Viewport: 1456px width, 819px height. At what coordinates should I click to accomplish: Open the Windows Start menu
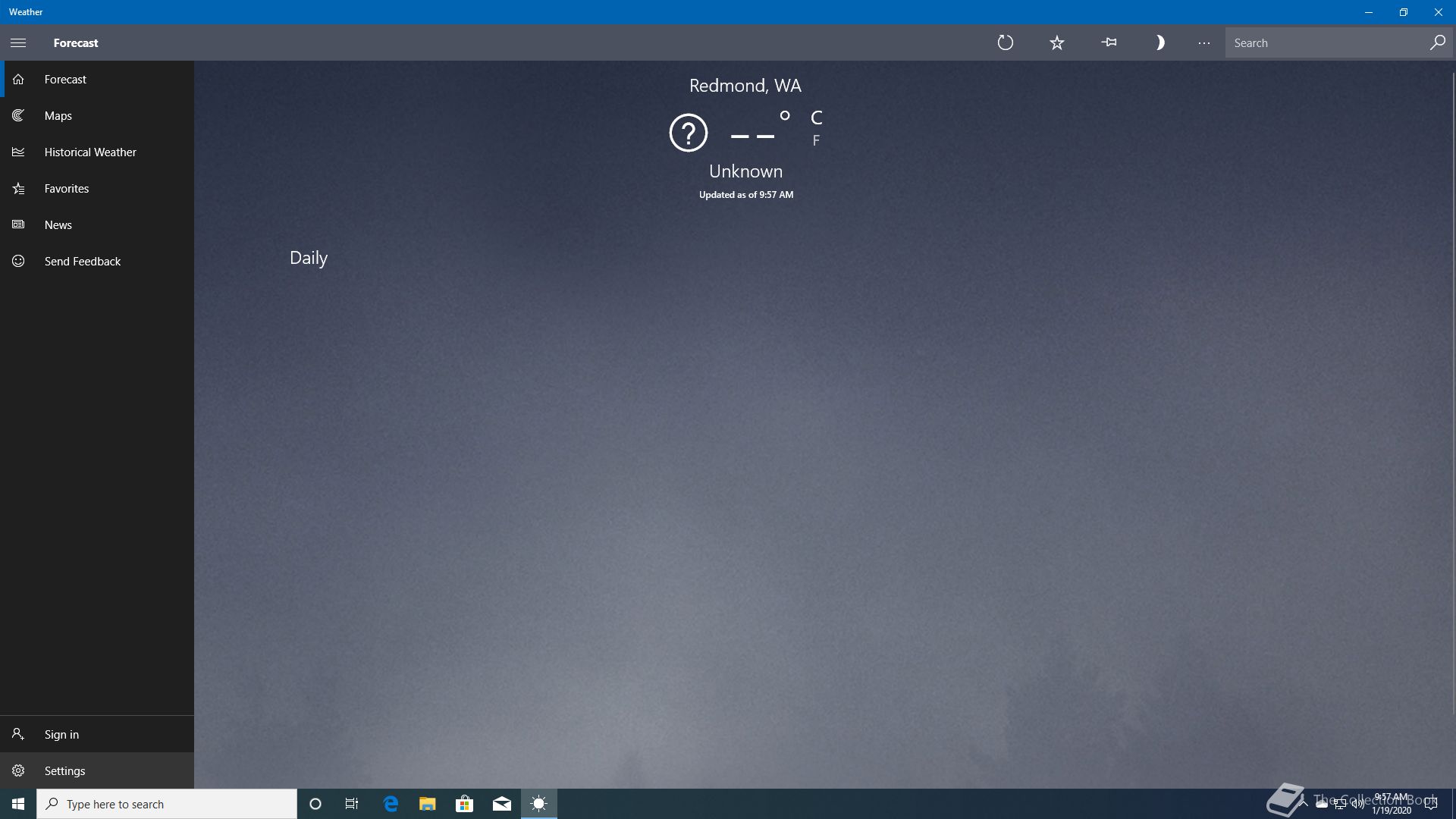tap(18, 804)
